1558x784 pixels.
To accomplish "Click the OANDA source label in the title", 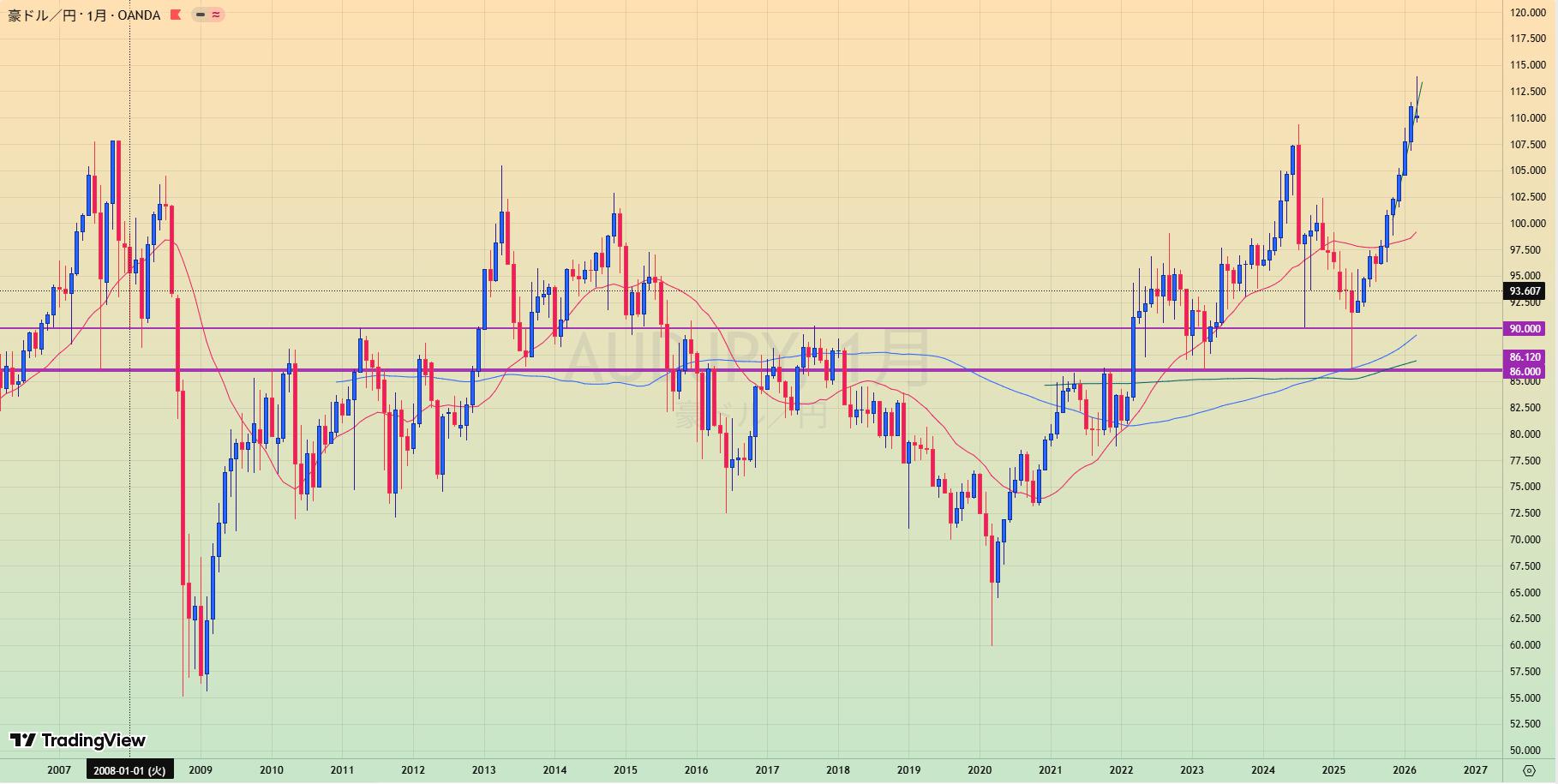I will click(139, 15).
